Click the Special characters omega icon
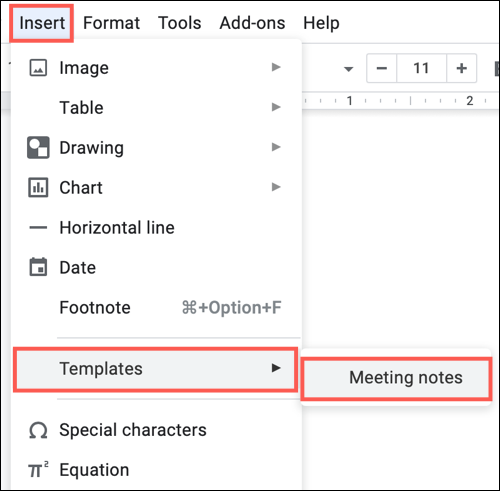The image size is (500, 491). (38, 430)
